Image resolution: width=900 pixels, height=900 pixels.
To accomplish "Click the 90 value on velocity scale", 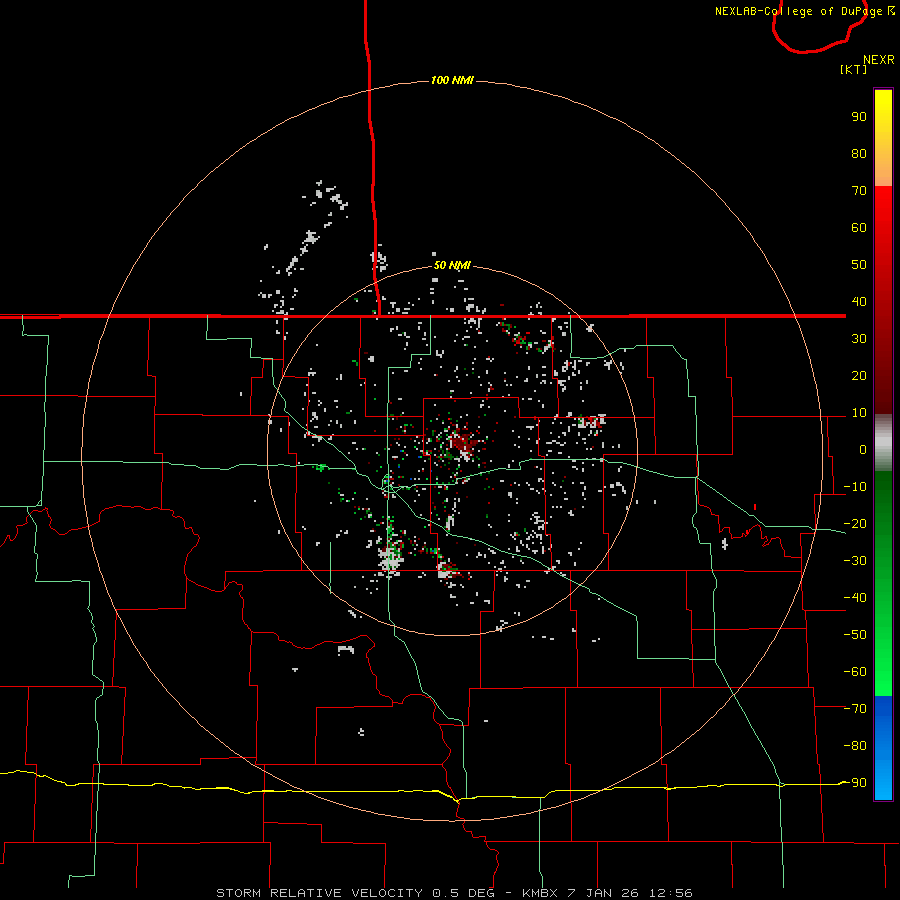I will [859, 117].
